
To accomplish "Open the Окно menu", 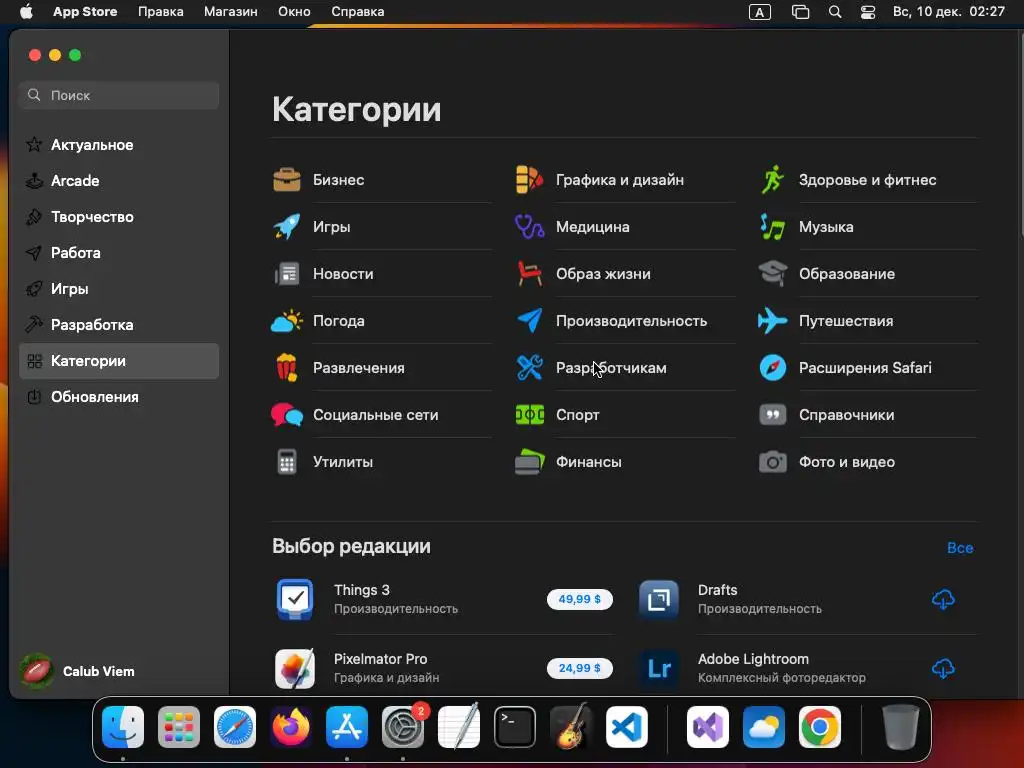I will pyautogui.click(x=294, y=12).
